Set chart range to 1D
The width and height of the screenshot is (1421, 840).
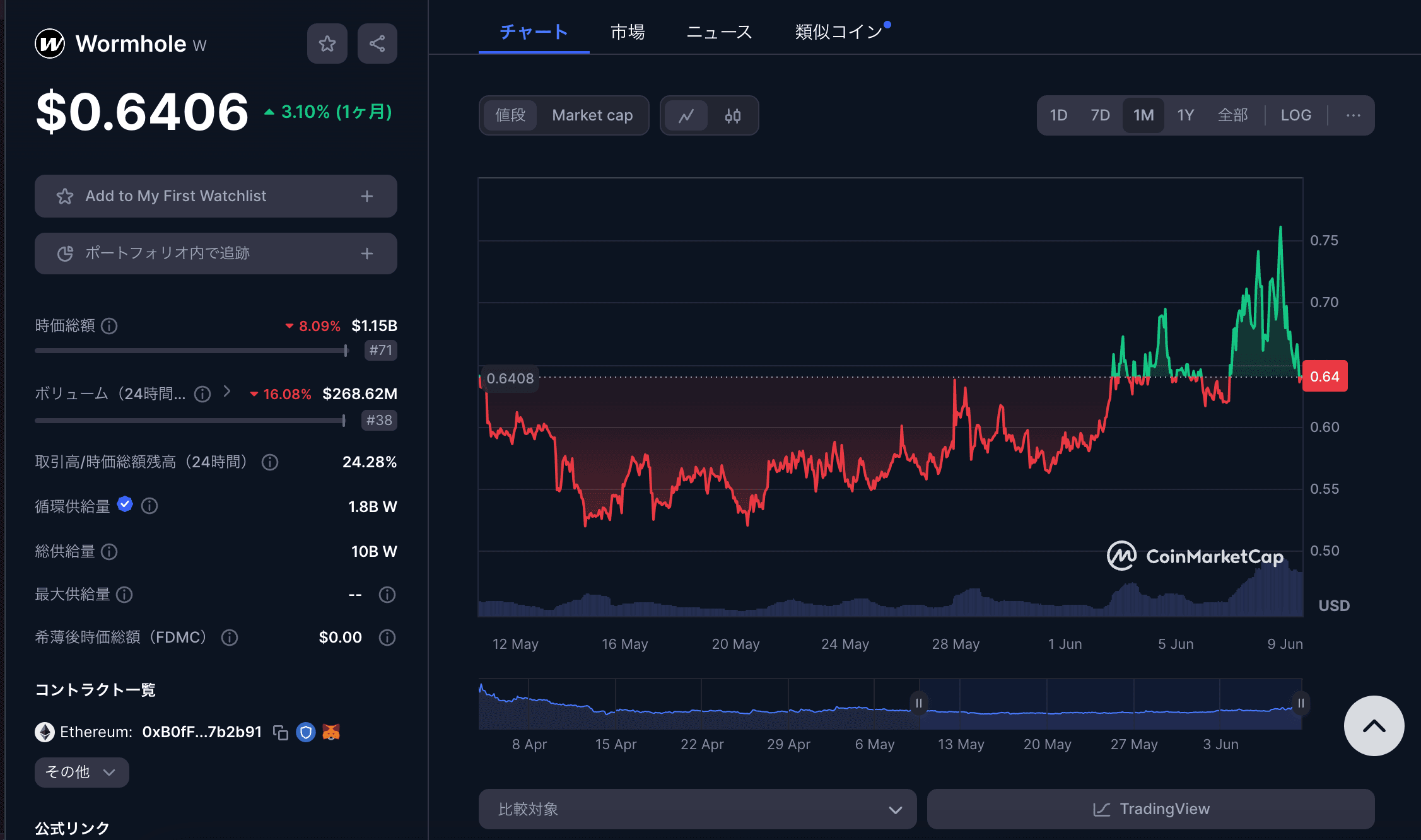click(x=1058, y=115)
